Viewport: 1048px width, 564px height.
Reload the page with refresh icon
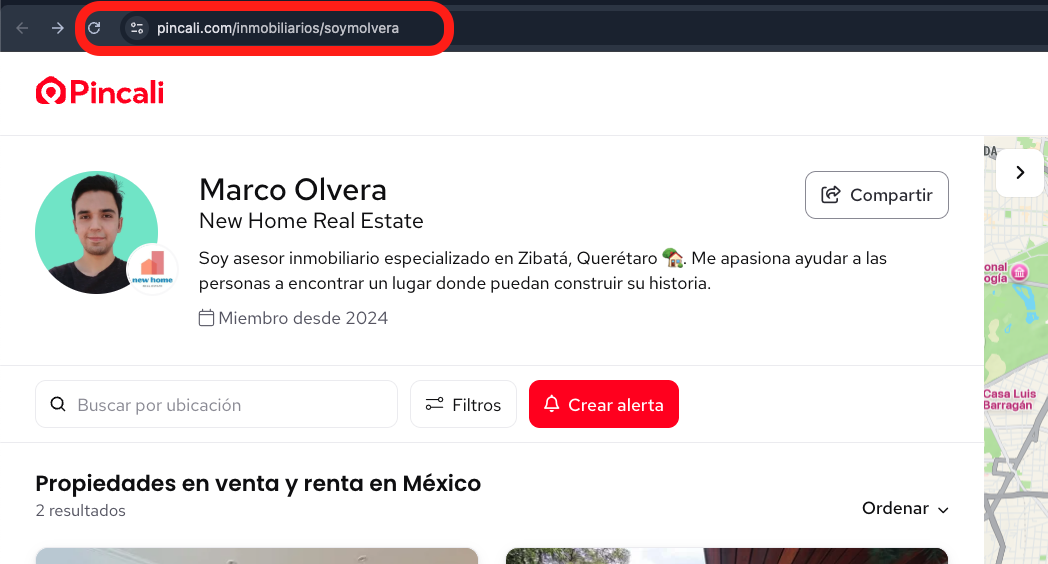(94, 28)
